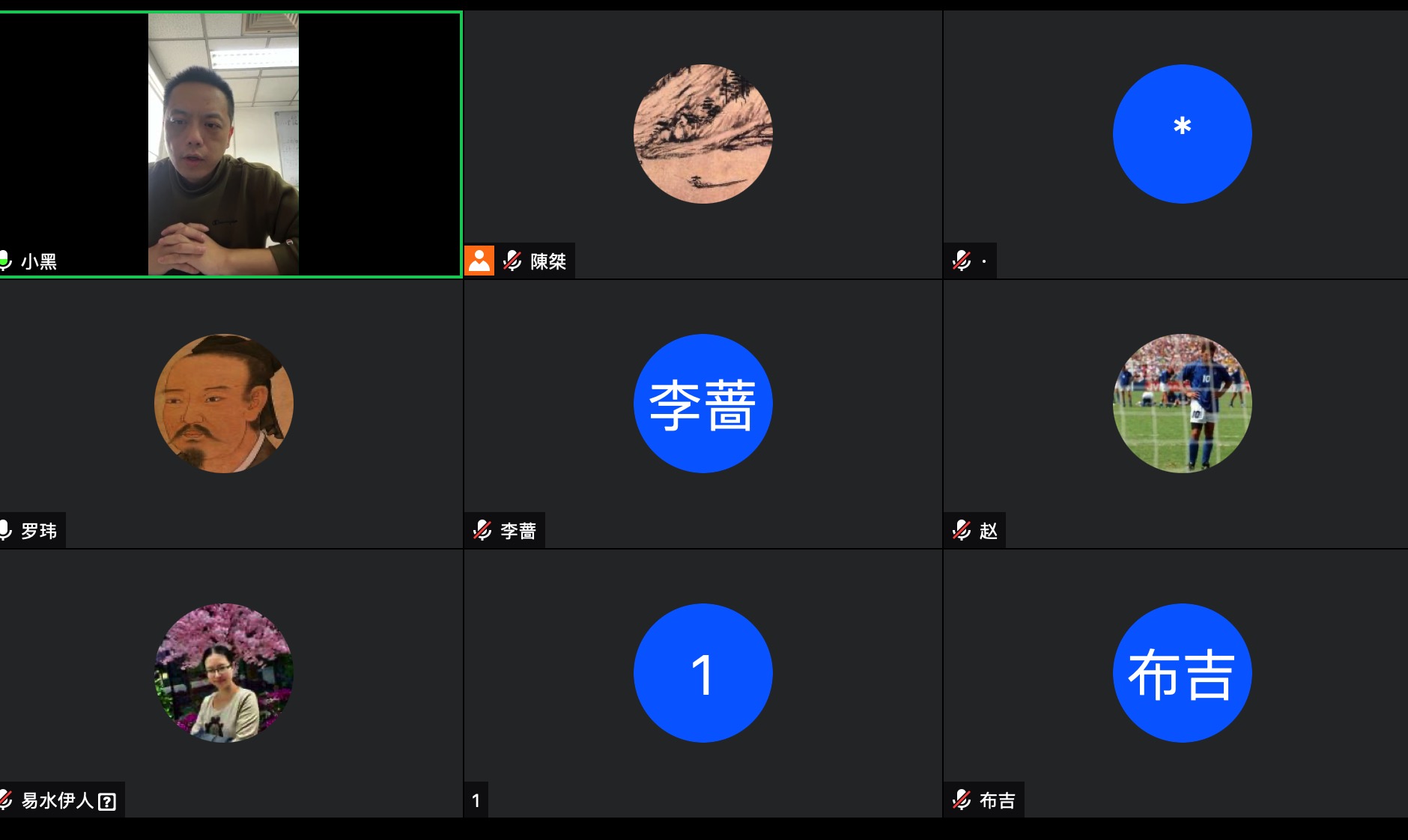Select the blue 布吉 avatar circle
This screenshot has height=840, width=1408.
coord(1182,673)
